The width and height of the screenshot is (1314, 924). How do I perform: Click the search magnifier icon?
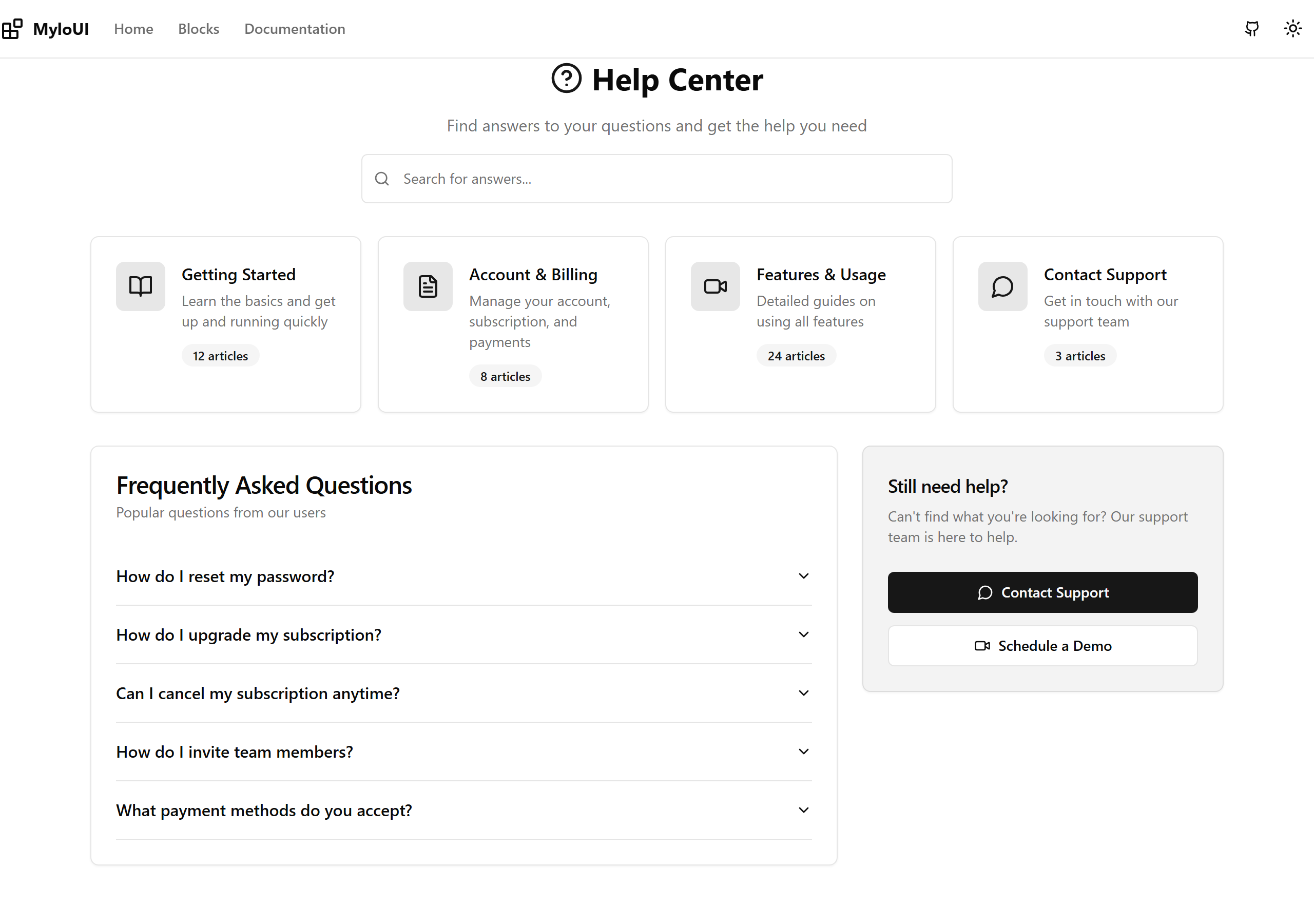[382, 179]
